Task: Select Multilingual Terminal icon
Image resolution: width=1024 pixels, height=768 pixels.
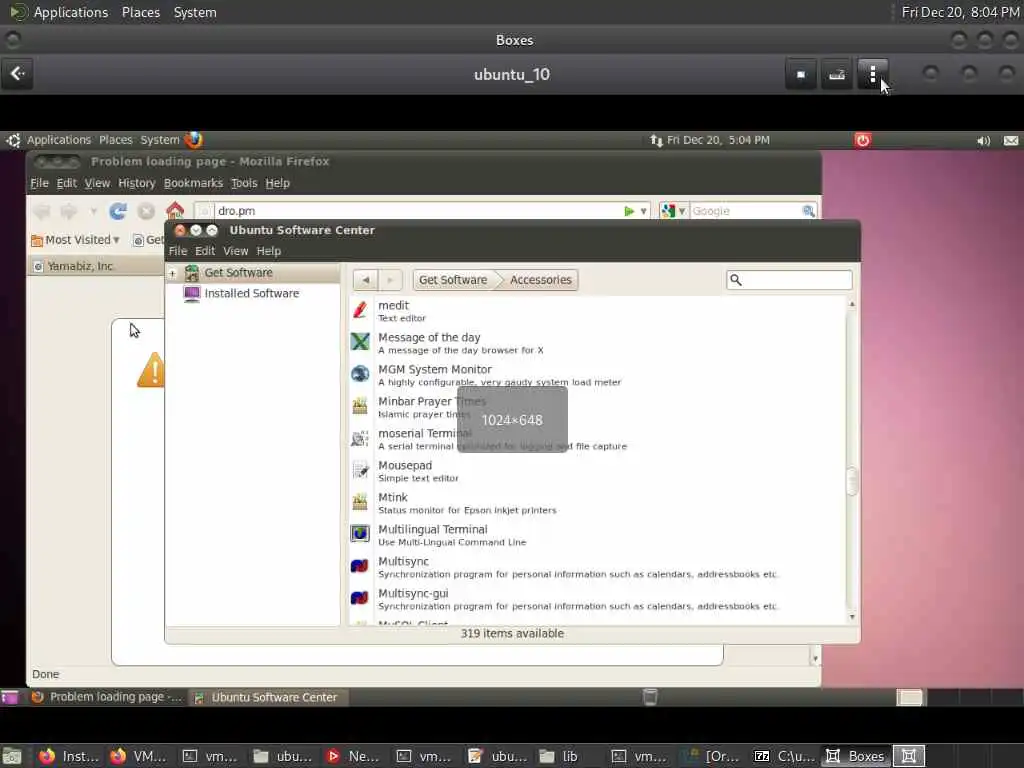Action: (360, 534)
